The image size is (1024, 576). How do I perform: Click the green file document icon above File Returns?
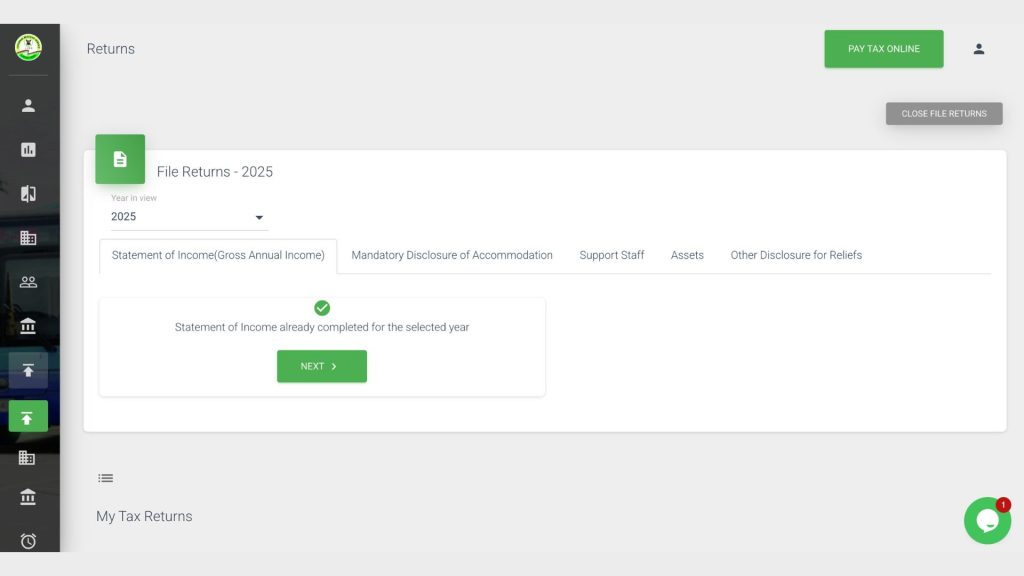[x=120, y=158]
